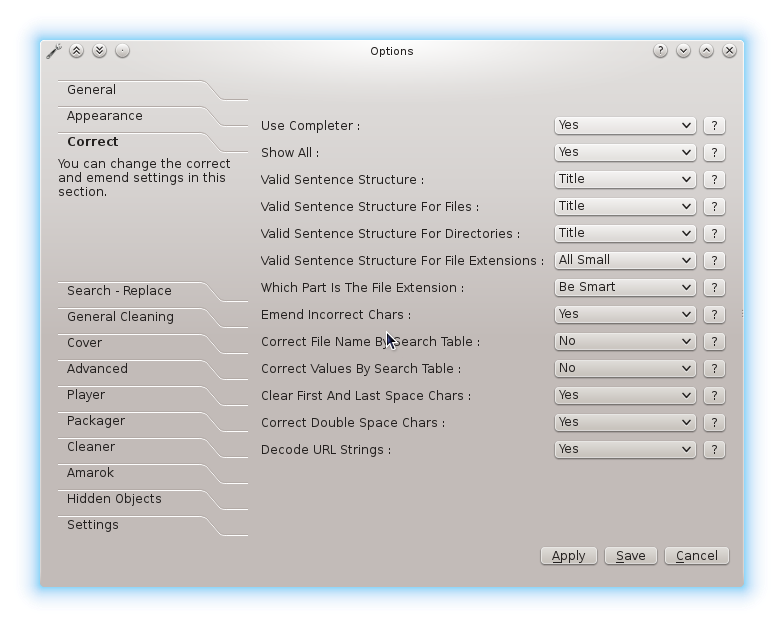Click the double up-arrow title bar button

pos(76,50)
